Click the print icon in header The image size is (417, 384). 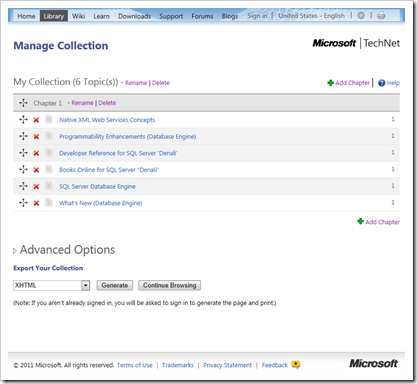coord(381,16)
